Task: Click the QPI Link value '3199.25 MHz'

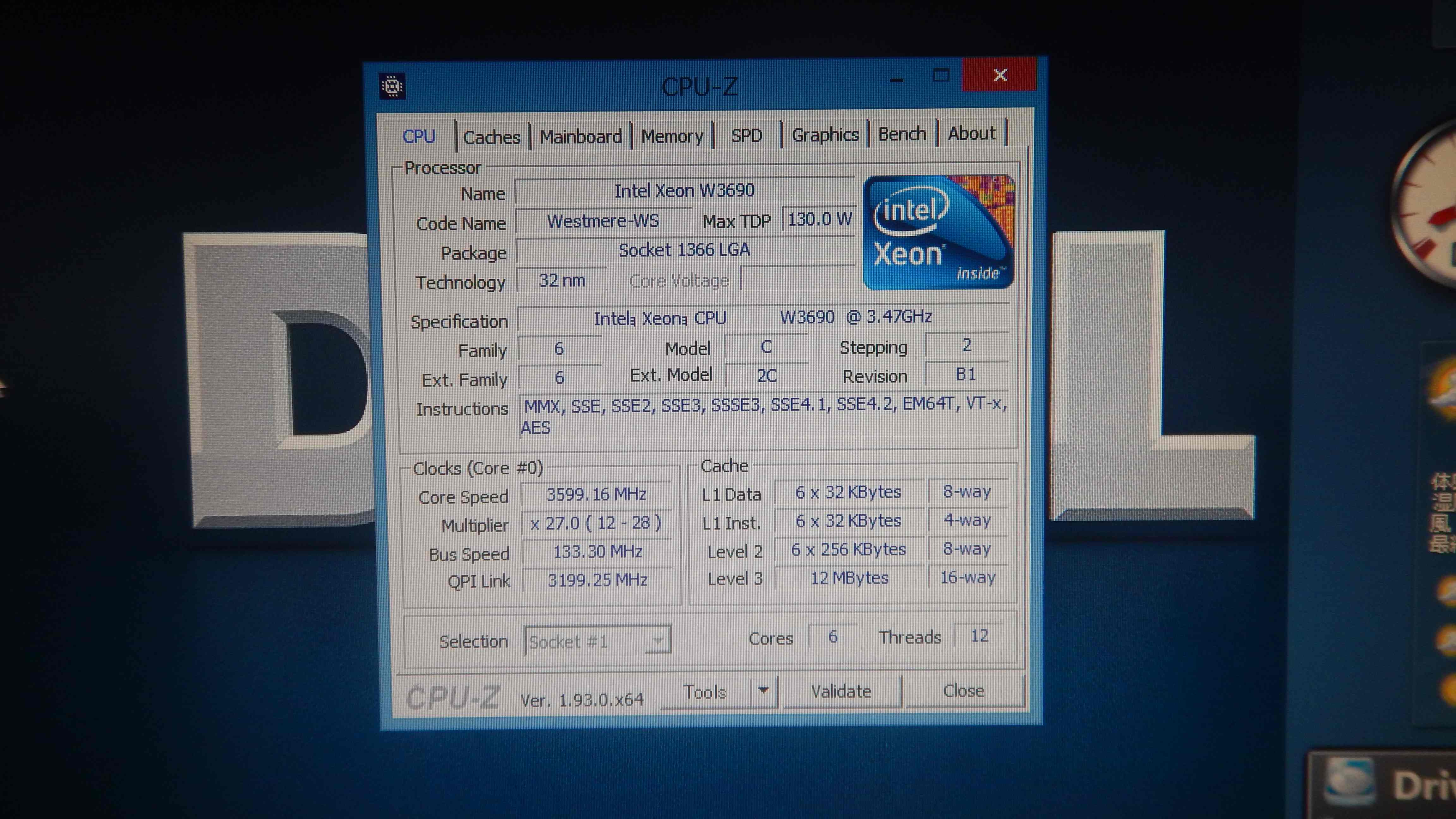Action: pyautogui.click(x=598, y=580)
